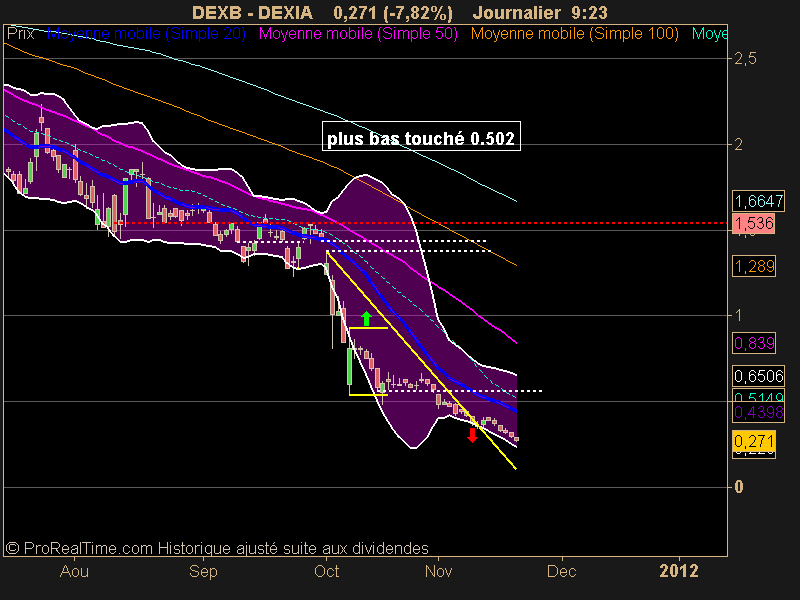
Task: Click the 'Nov' month label
Action: coord(438,571)
